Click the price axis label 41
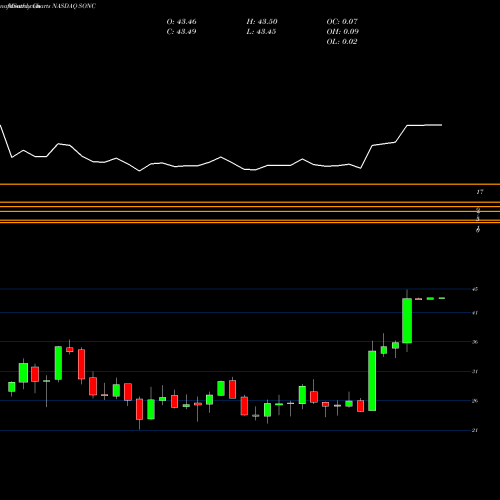 (x=475, y=313)
